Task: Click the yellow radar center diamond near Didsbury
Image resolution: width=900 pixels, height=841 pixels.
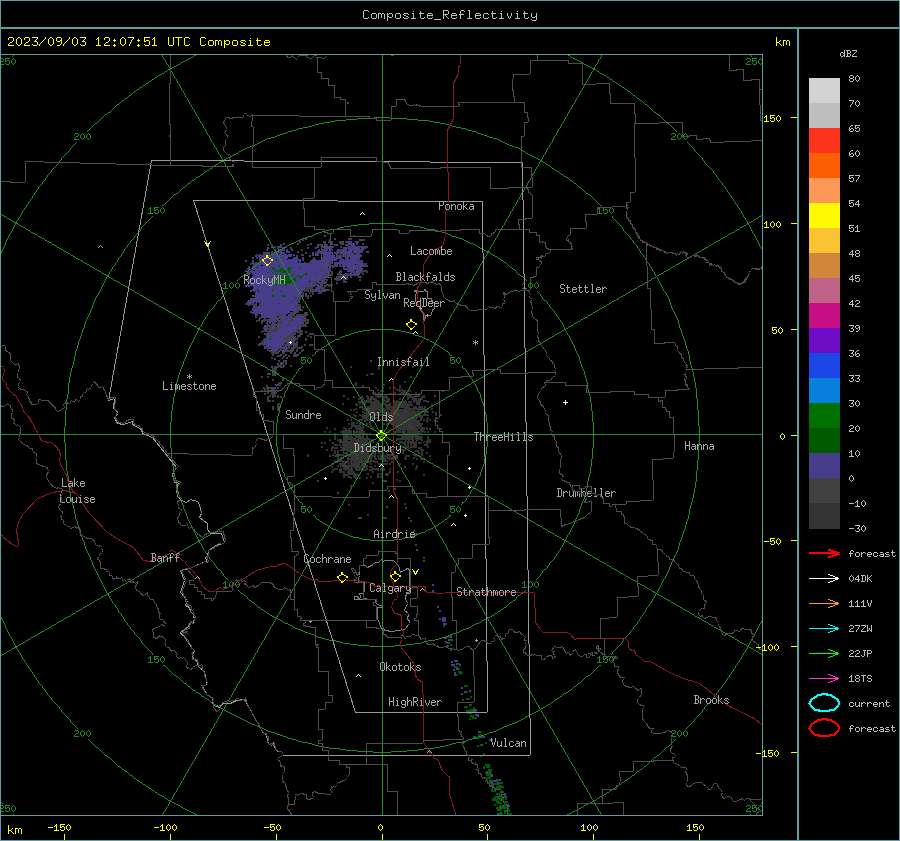Action: tap(381, 436)
